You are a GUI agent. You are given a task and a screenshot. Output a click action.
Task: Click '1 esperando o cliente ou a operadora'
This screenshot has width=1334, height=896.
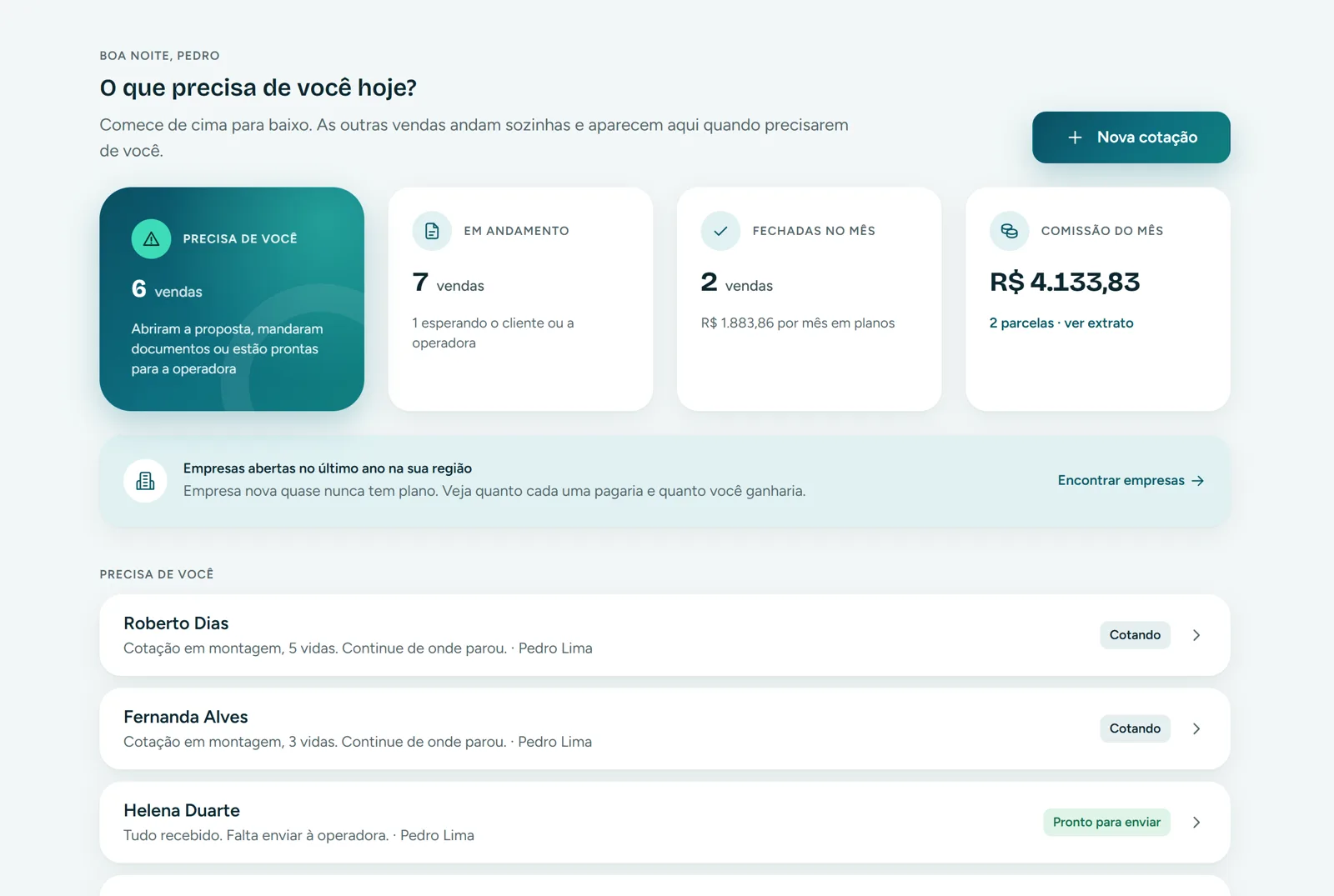[493, 333]
